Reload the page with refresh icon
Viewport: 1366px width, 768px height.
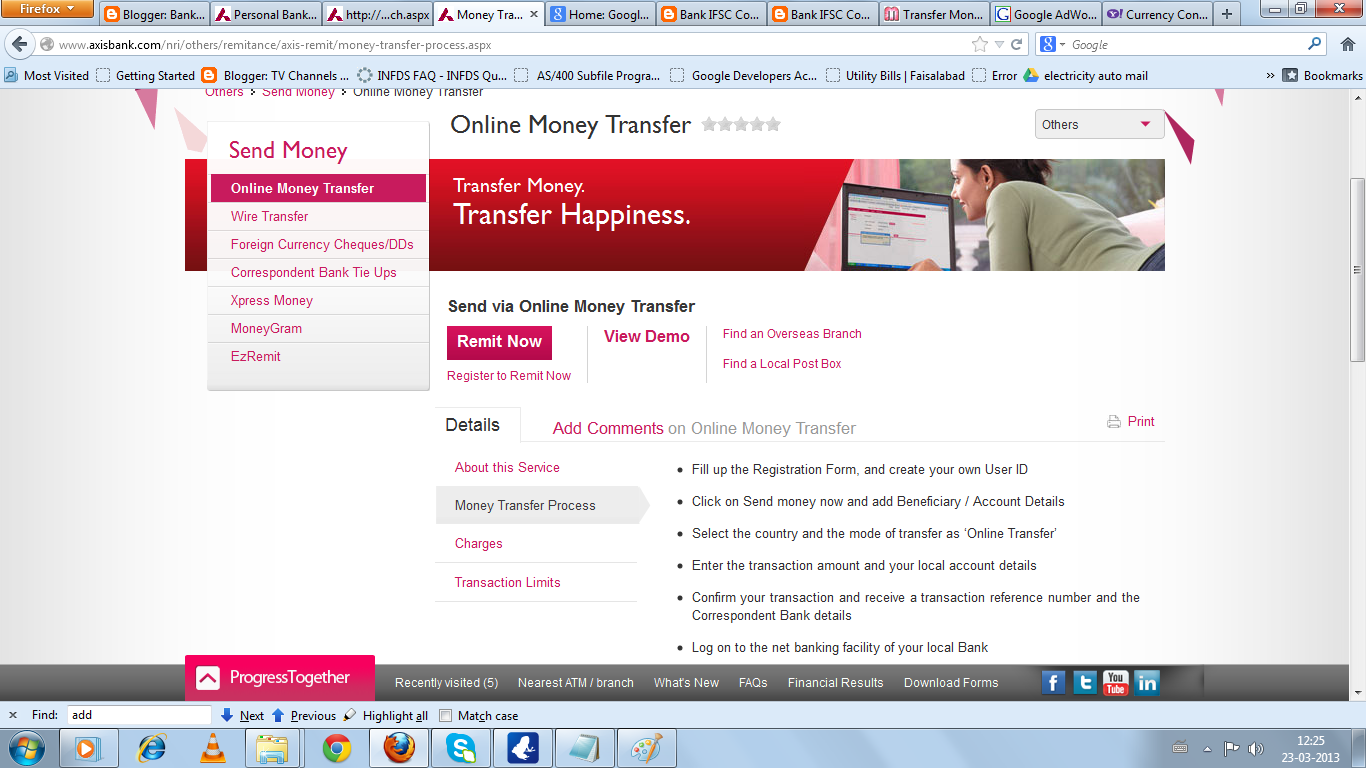(1017, 44)
